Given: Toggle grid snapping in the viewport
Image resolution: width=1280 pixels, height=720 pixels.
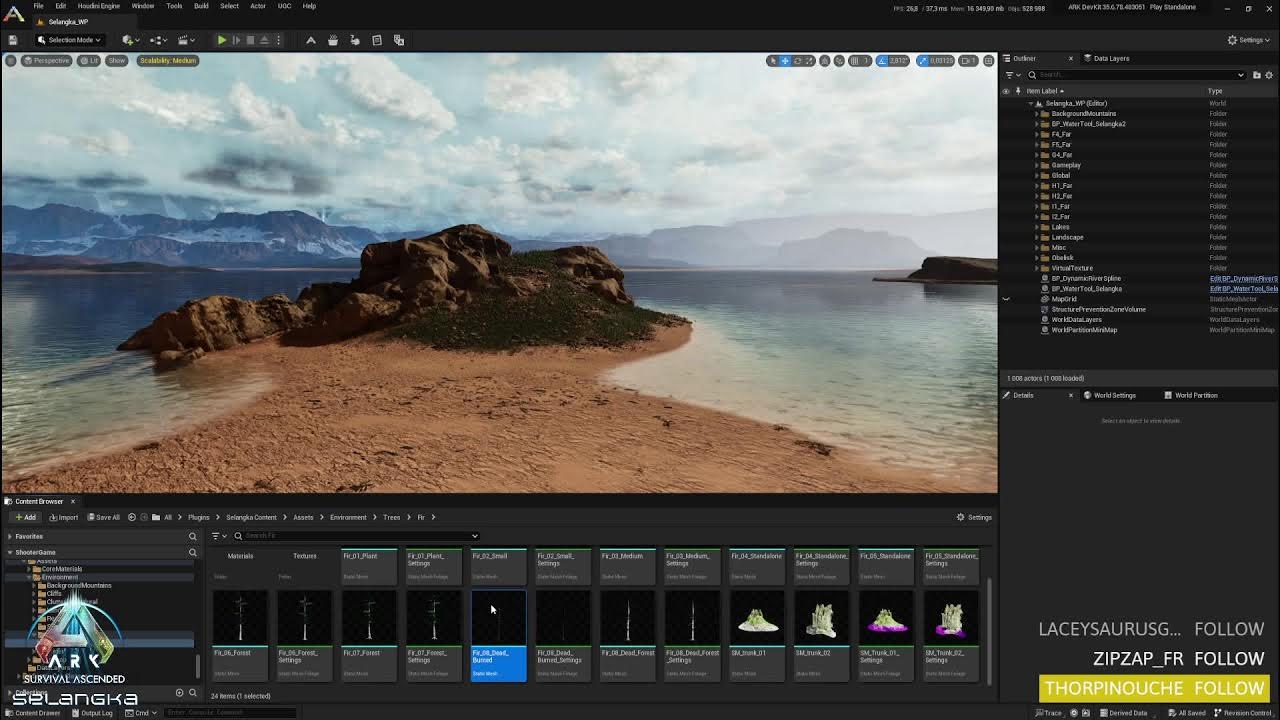Looking at the screenshot, I should click(854, 61).
